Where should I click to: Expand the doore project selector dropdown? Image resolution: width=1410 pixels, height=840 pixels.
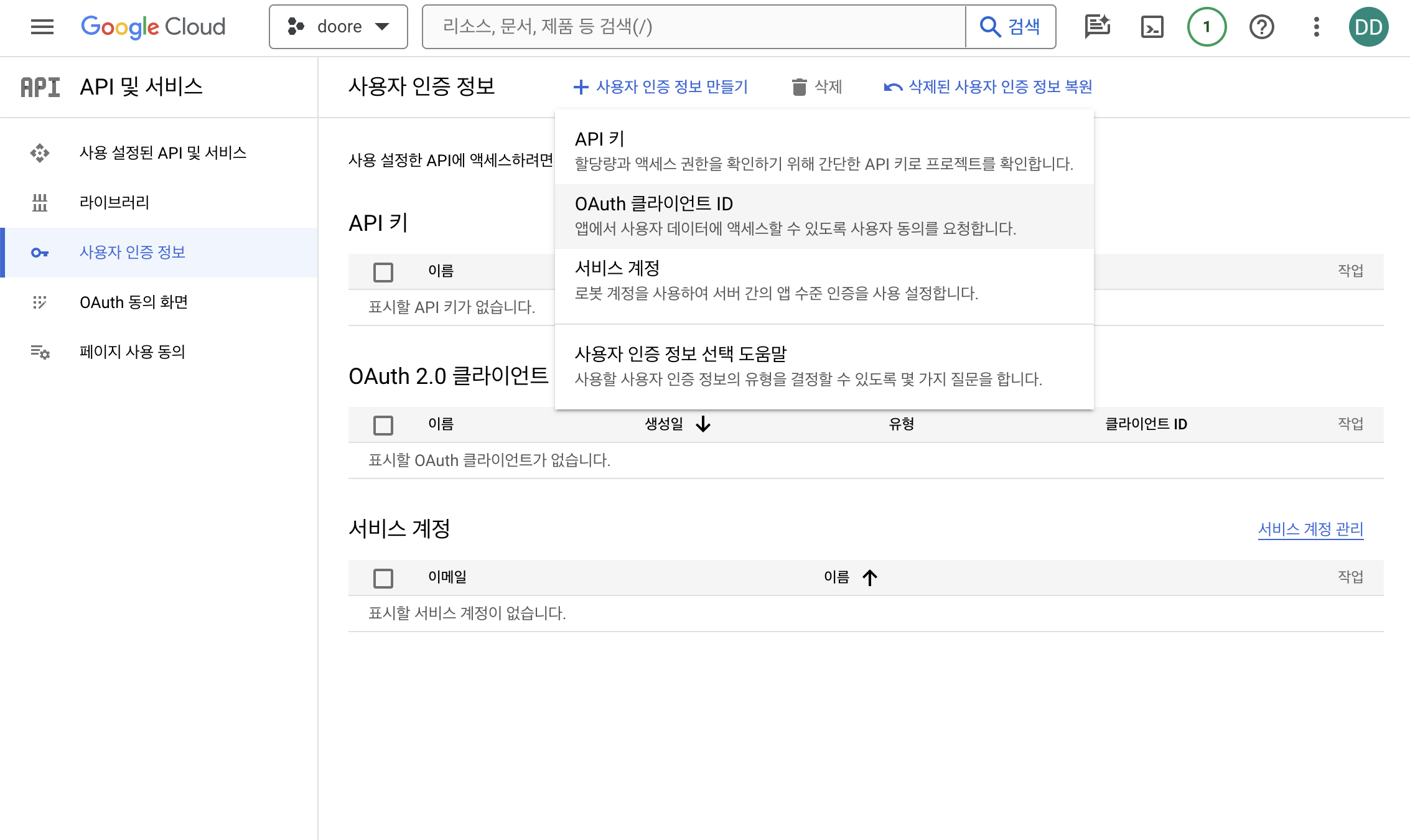338,27
